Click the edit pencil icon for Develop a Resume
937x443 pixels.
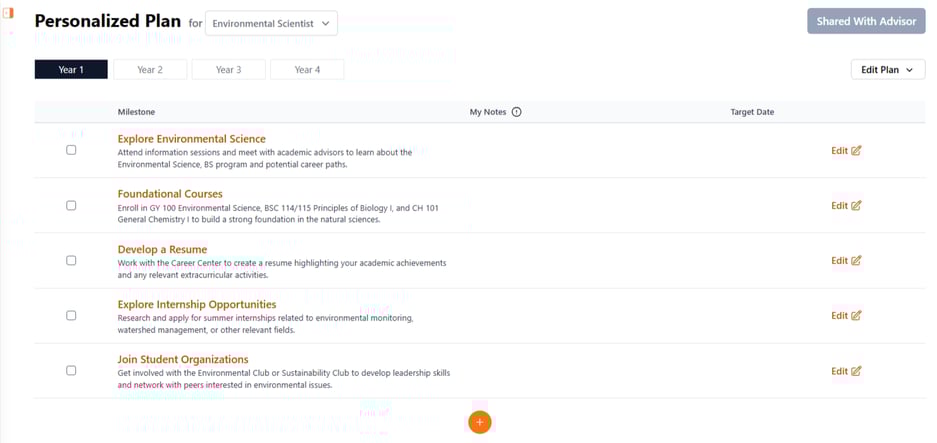[856, 261]
